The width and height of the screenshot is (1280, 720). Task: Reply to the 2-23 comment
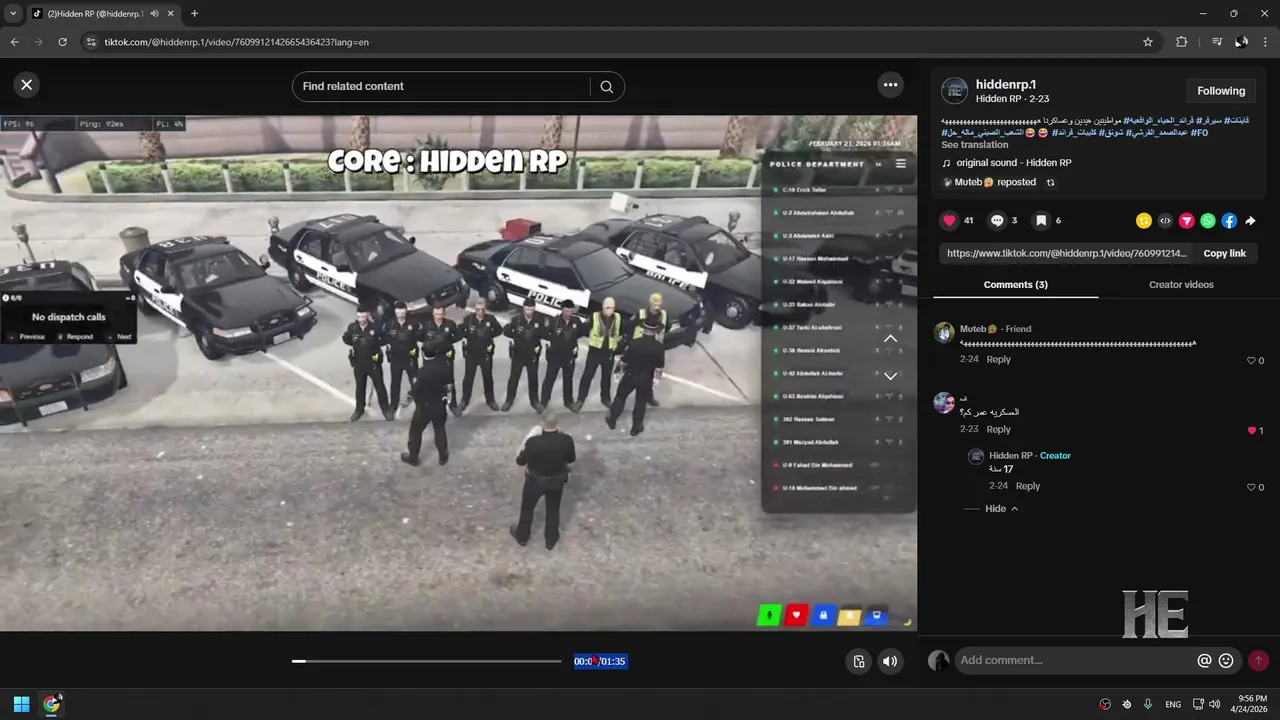coord(998,429)
